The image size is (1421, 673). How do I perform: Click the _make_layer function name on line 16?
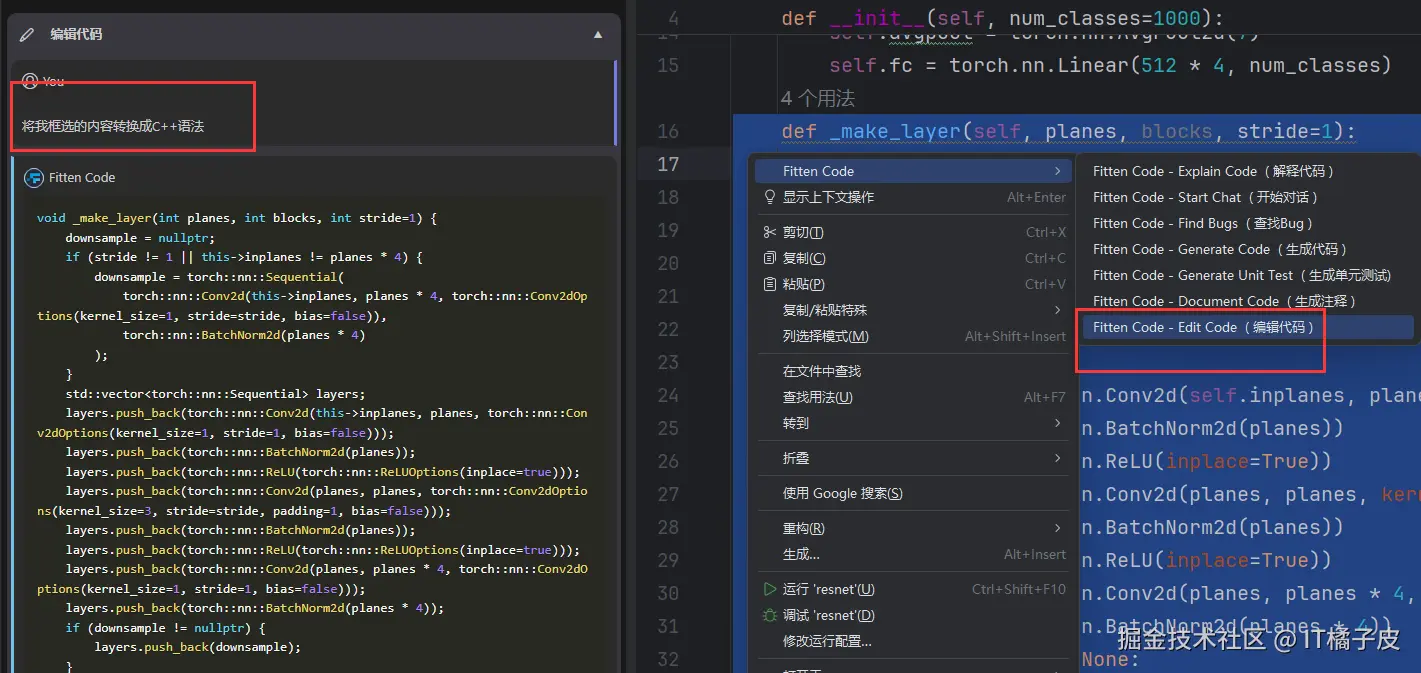click(x=896, y=131)
